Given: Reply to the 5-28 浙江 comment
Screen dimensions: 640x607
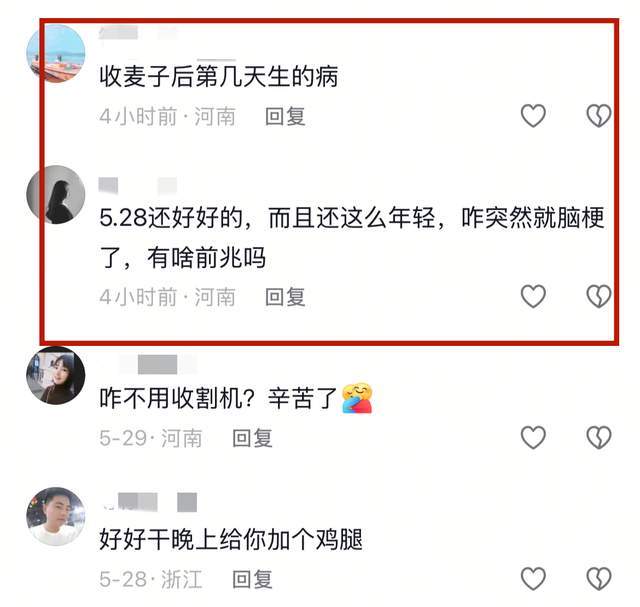Looking at the screenshot, I should [252, 579].
